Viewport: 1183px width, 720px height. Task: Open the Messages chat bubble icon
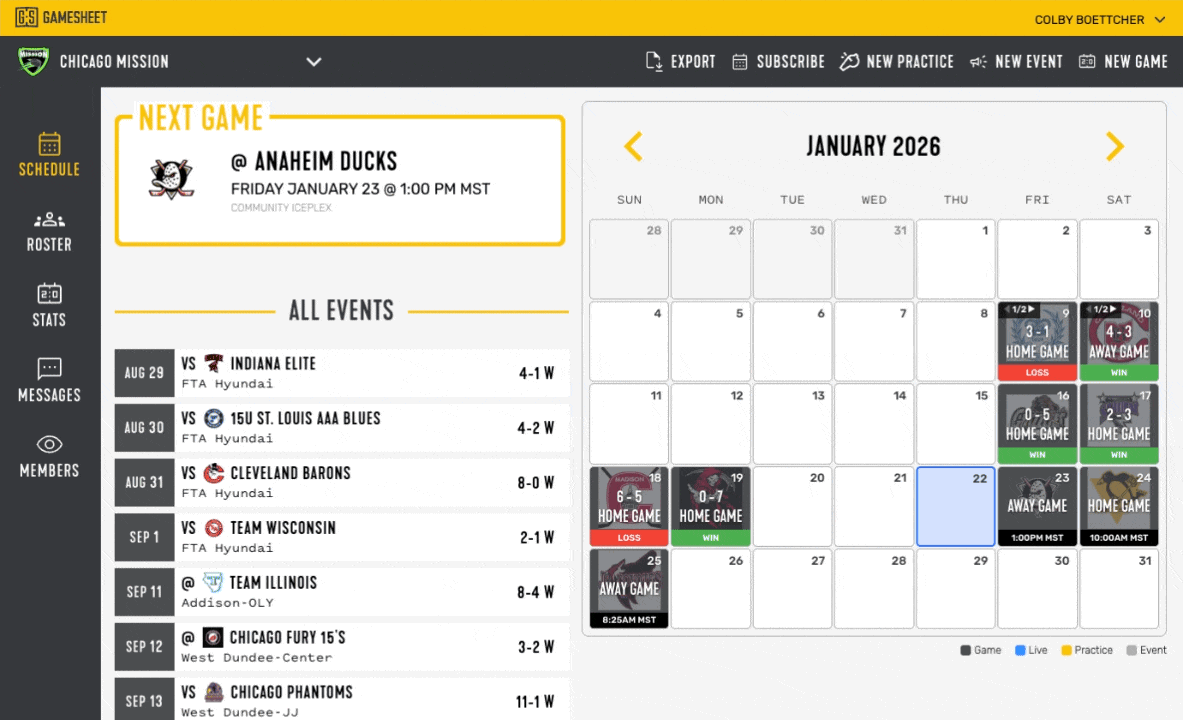[x=50, y=368]
